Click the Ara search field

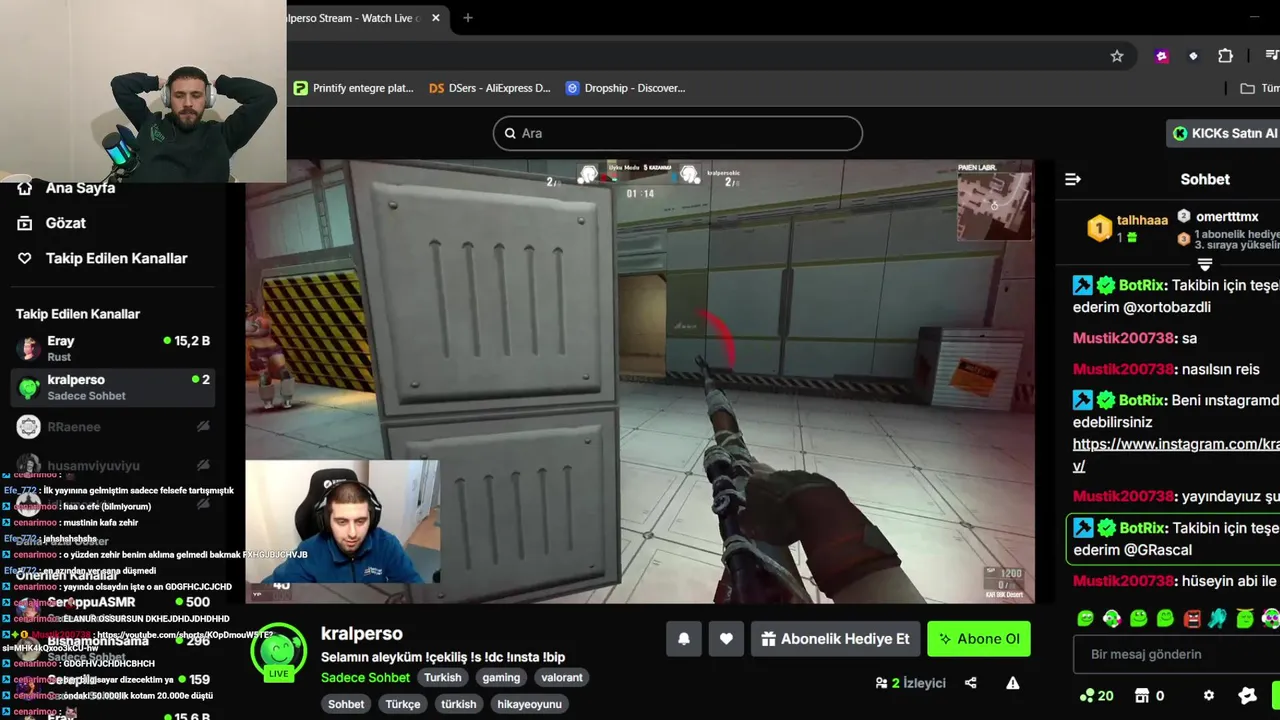pos(678,133)
